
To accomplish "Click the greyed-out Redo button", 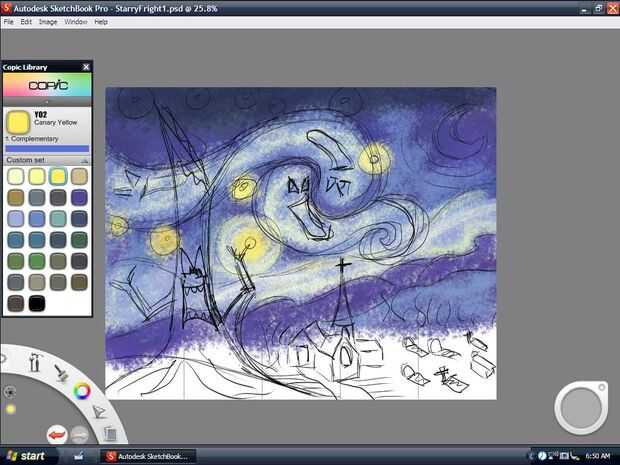I will pos(79,435).
